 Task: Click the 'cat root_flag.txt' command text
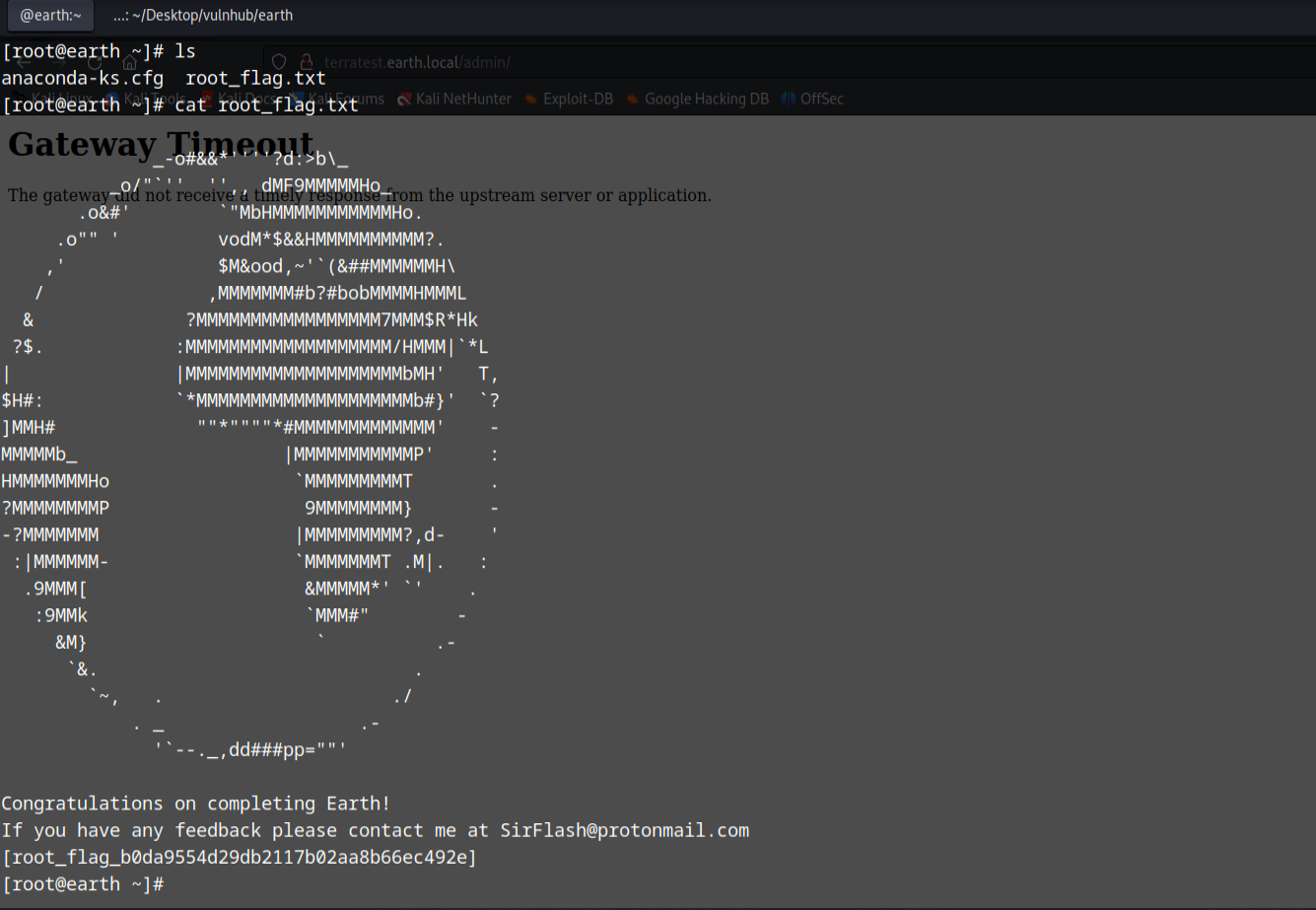click(x=266, y=105)
